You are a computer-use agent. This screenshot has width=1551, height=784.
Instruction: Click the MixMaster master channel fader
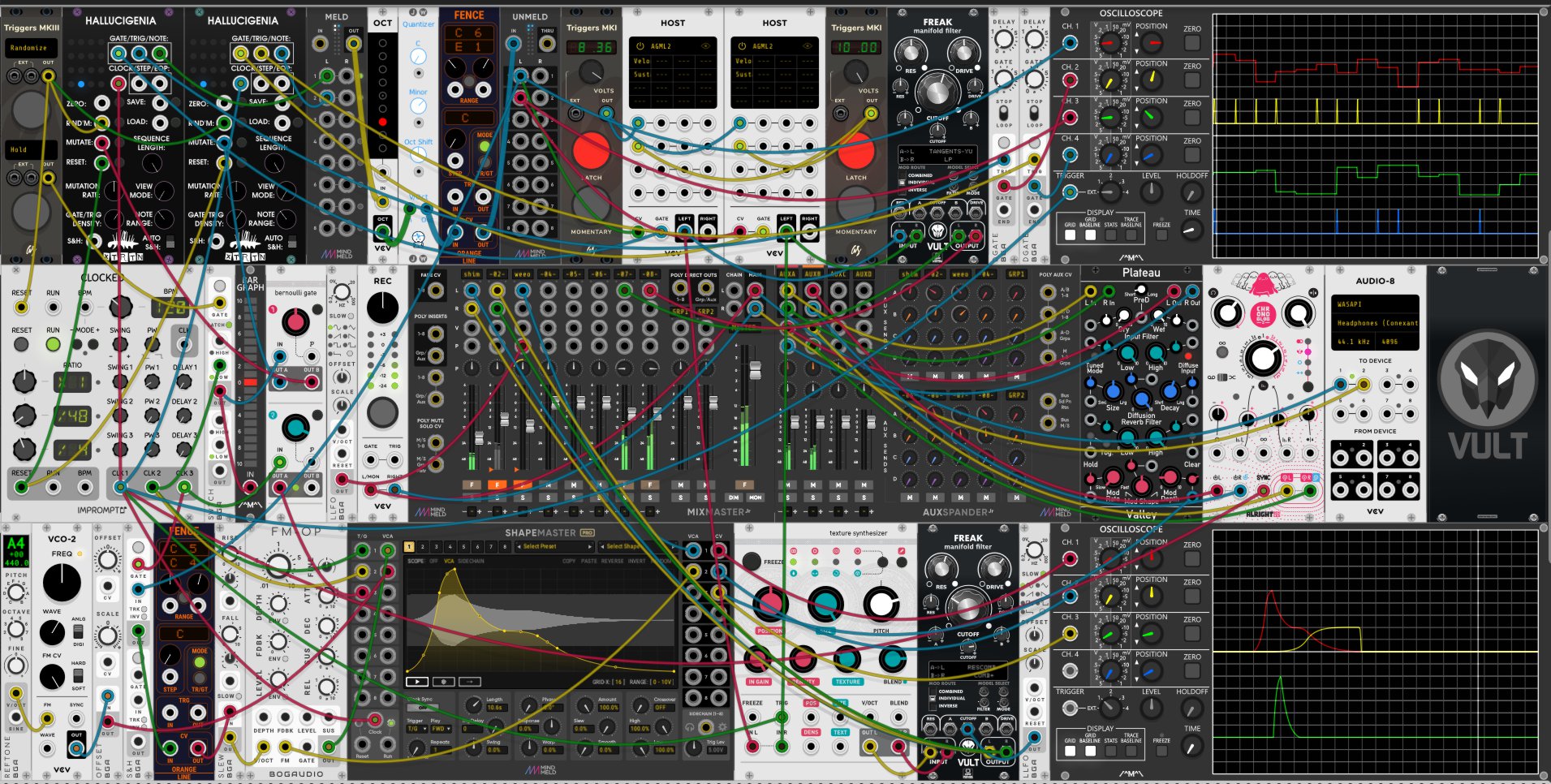click(755, 372)
